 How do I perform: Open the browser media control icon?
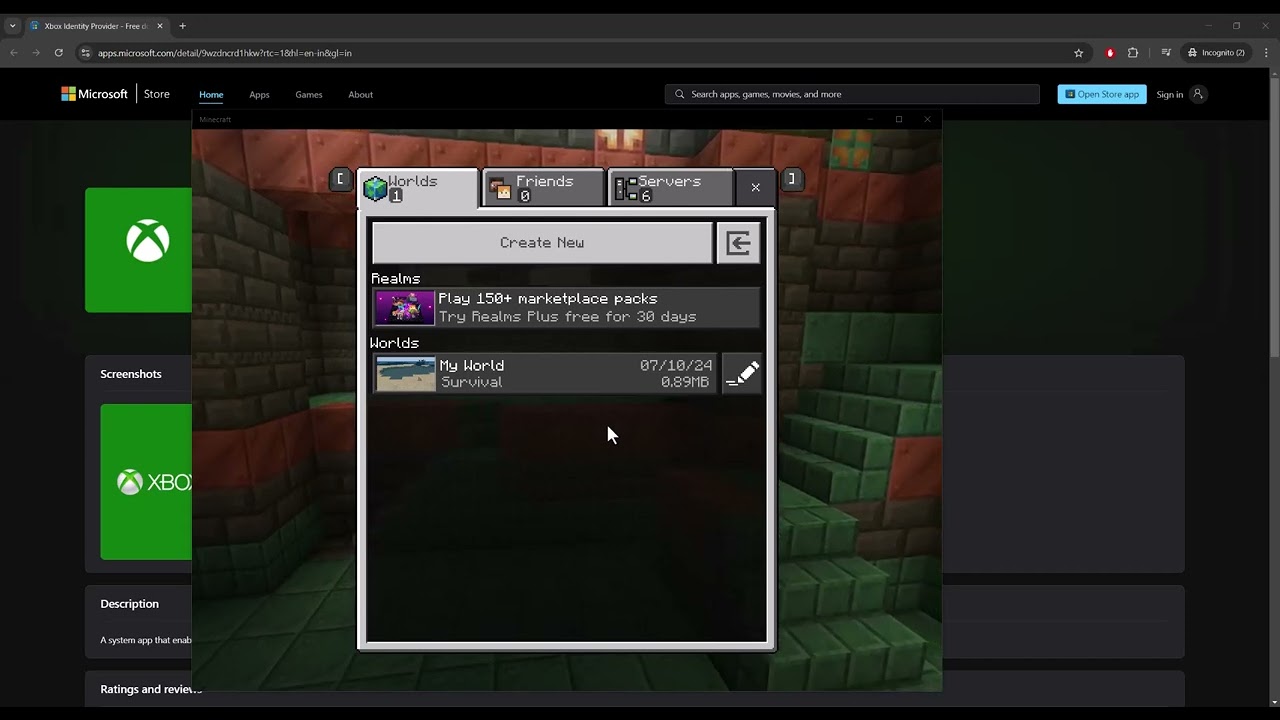1166,53
